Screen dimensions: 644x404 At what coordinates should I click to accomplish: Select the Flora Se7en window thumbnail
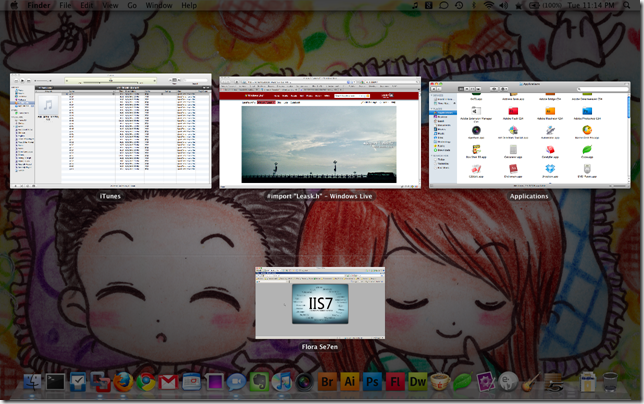[x=320, y=303]
